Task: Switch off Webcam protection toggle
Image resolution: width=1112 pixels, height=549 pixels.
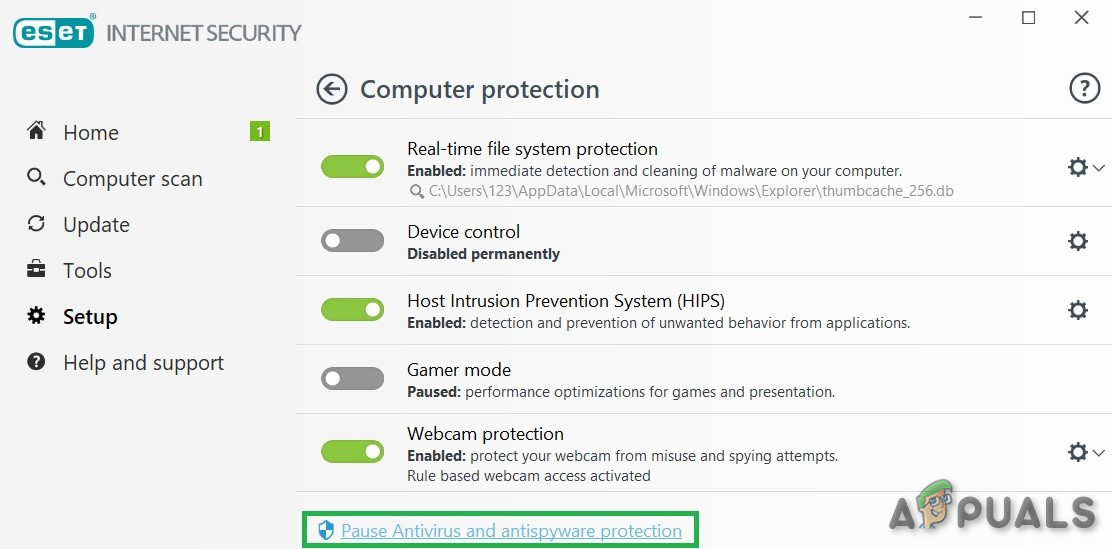Action: pos(352,452)
